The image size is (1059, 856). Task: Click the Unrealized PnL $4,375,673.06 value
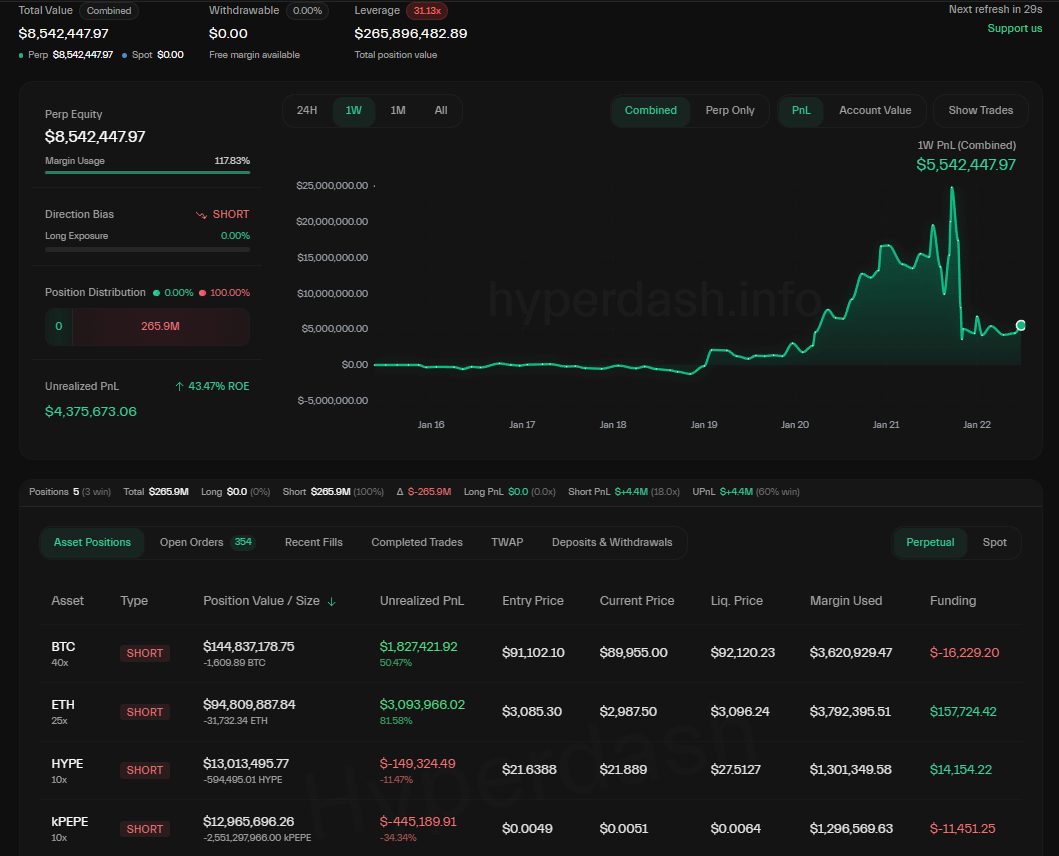[91, 411]
